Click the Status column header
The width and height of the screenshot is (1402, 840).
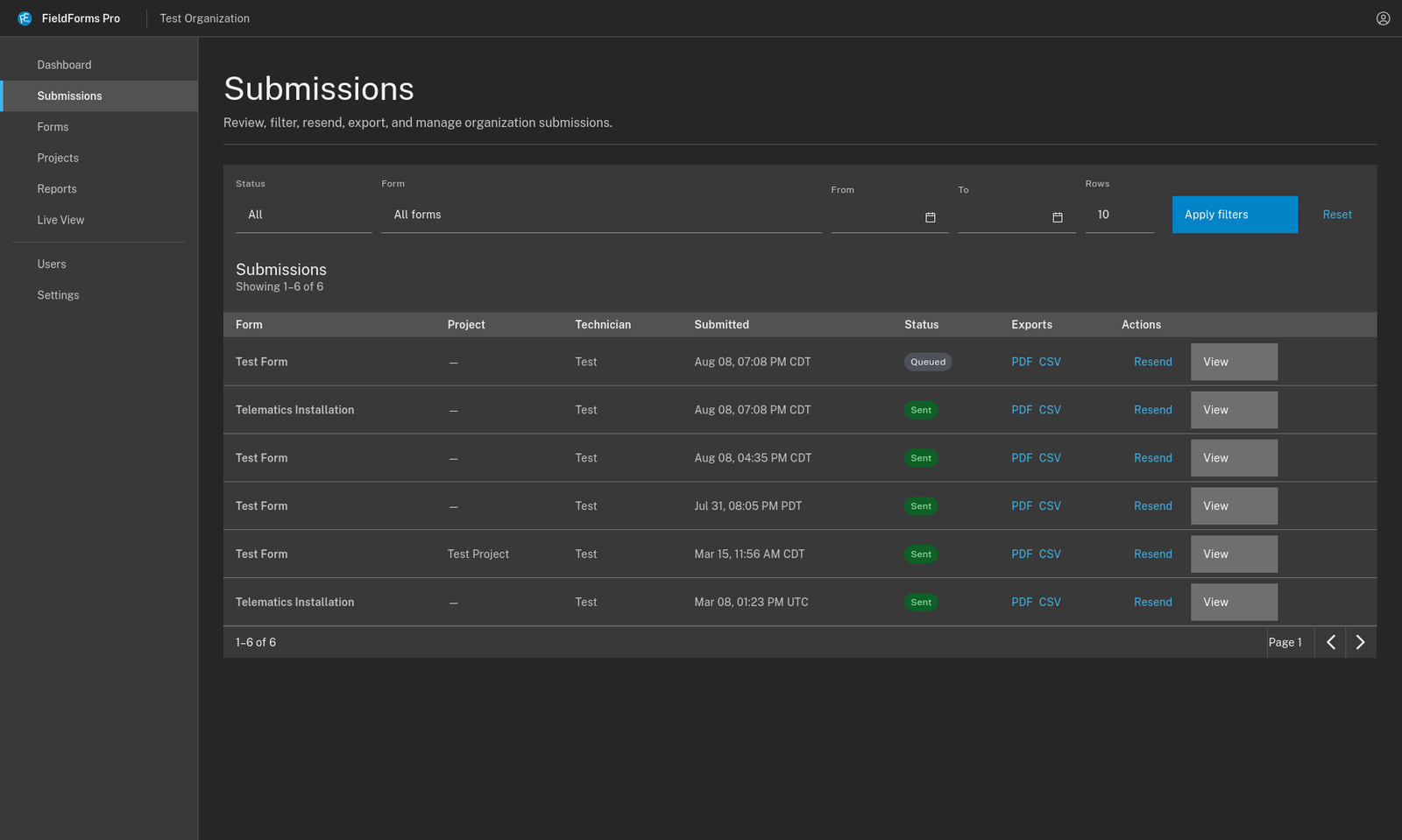(921, 325)
